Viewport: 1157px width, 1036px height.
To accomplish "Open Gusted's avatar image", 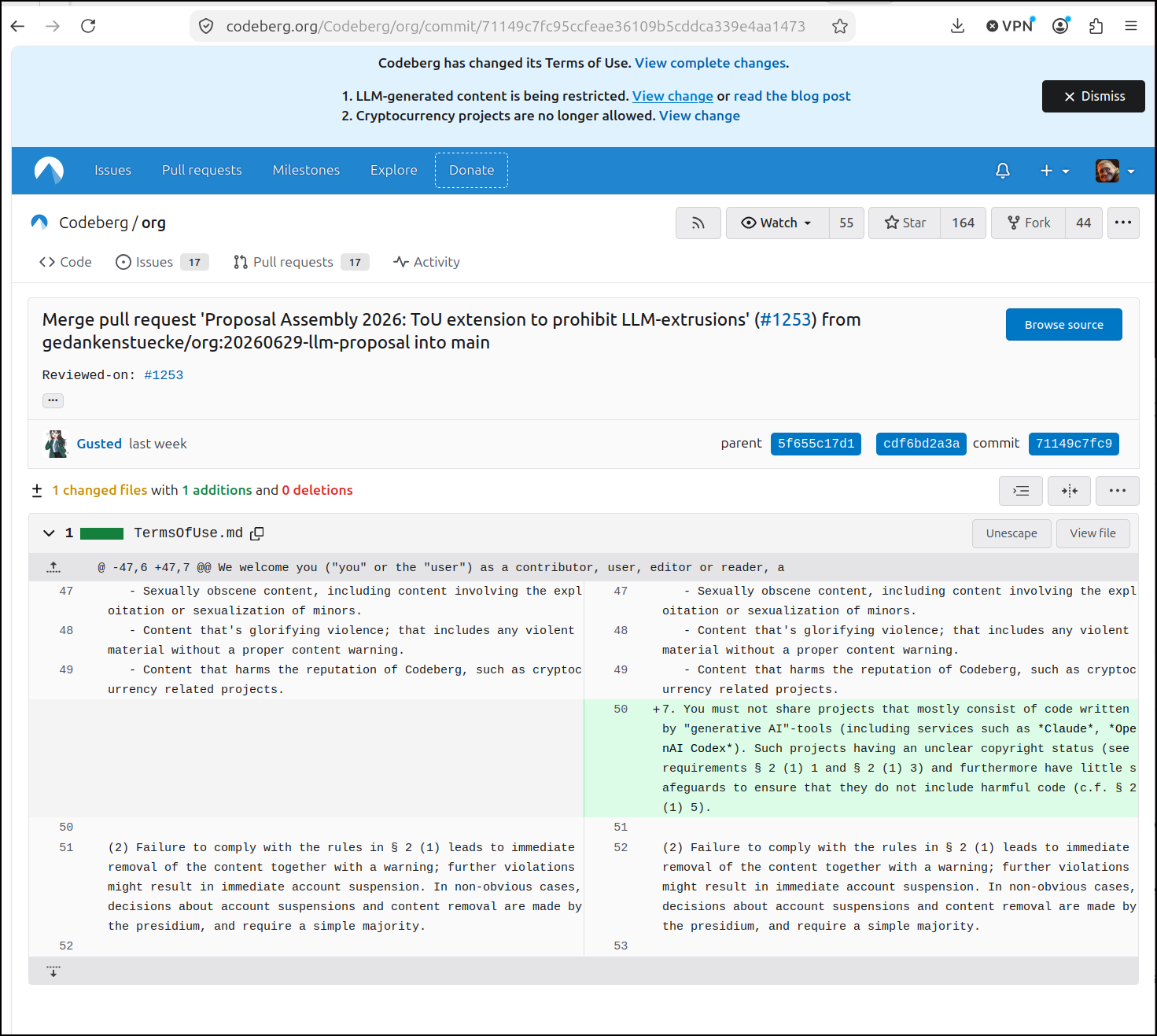I will coord(56,444).
